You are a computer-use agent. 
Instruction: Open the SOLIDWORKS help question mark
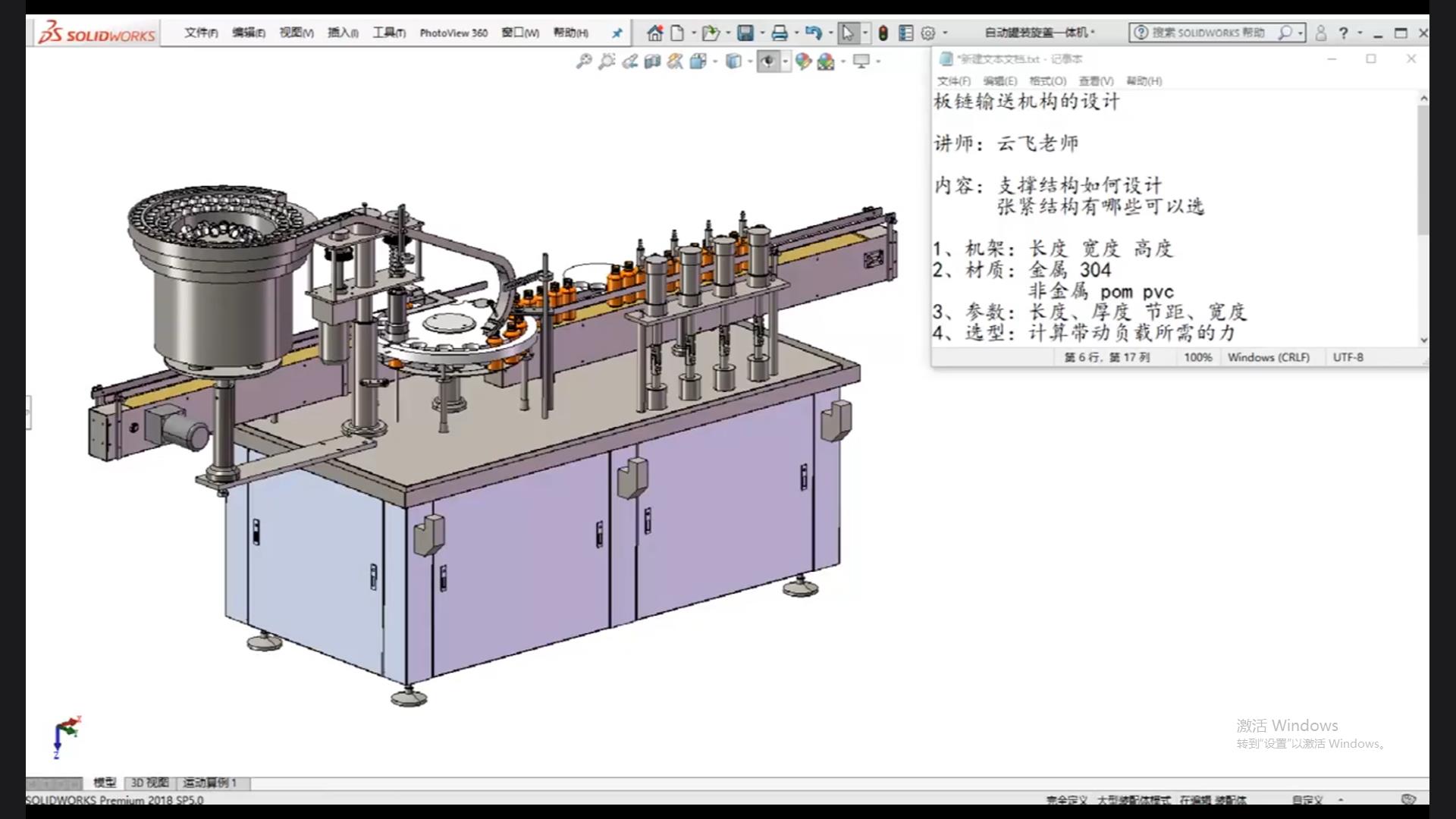click(x=1343, y=33)
